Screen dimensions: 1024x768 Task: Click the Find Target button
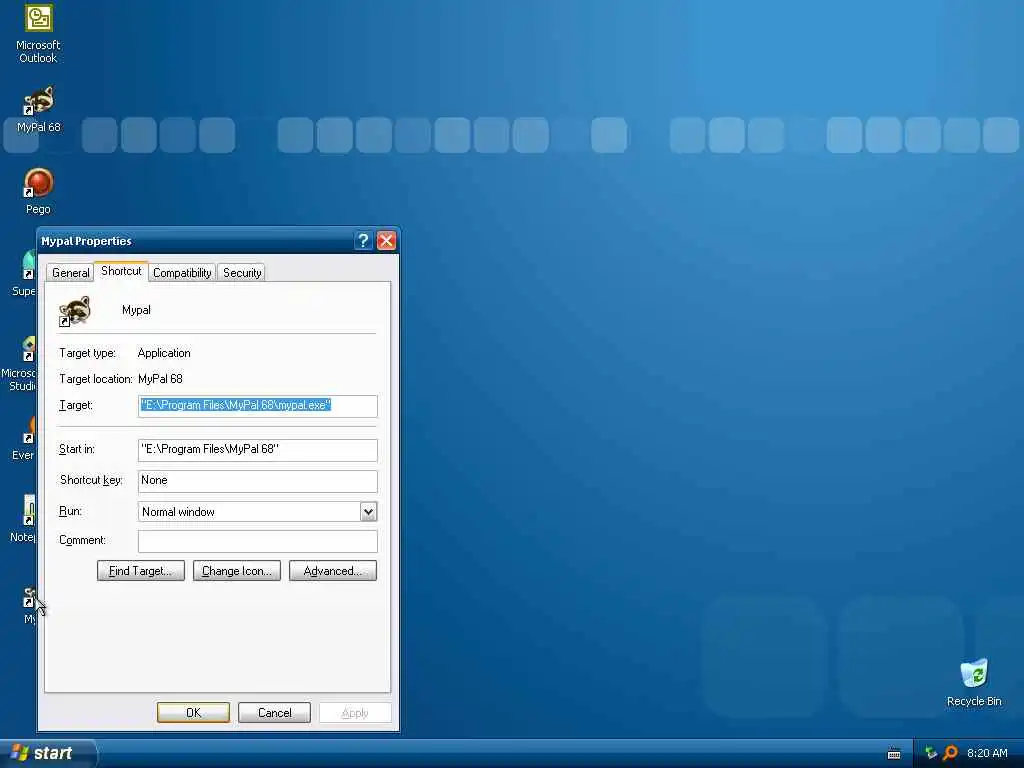coord(140,571)
